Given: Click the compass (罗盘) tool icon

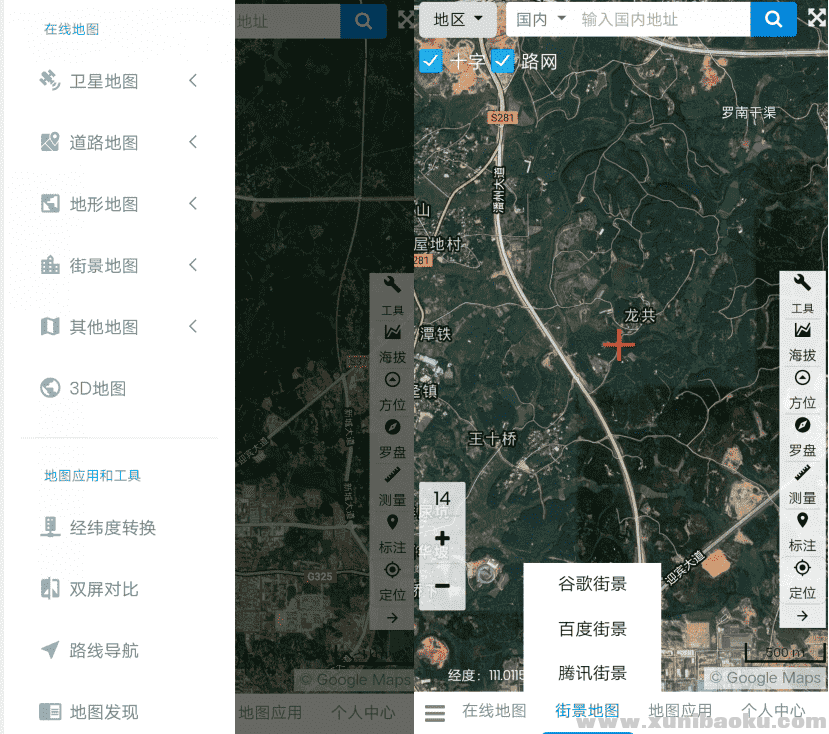Looking at the screenshot, I should click(802, 426).
